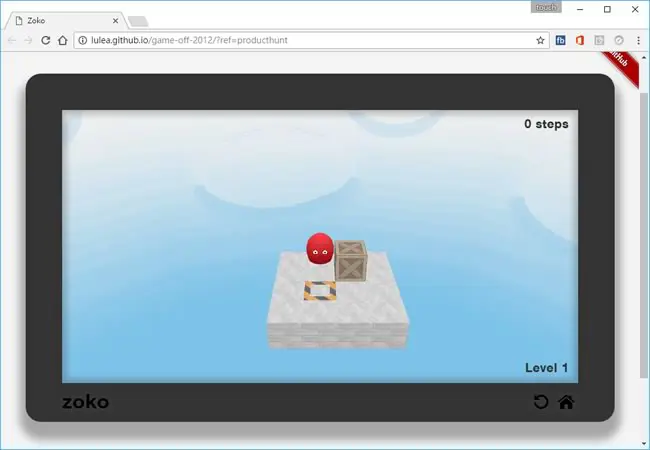Open Chrome's three-dot menu
650x450 pixels.
638,40
